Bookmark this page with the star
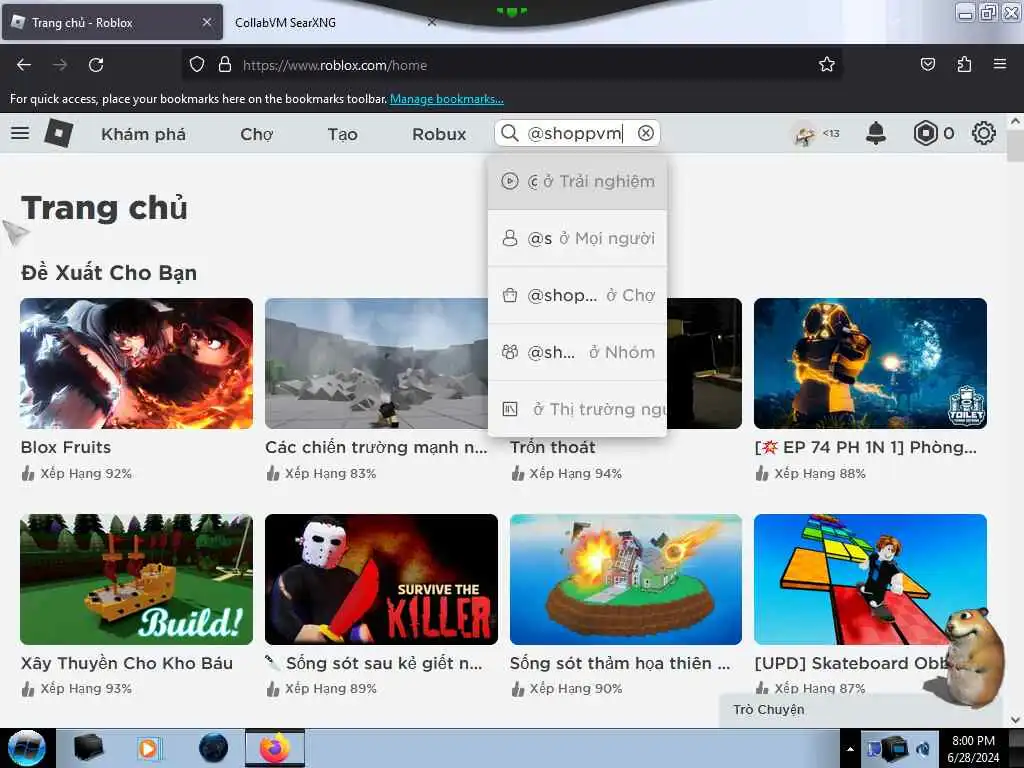 (827, 64)
